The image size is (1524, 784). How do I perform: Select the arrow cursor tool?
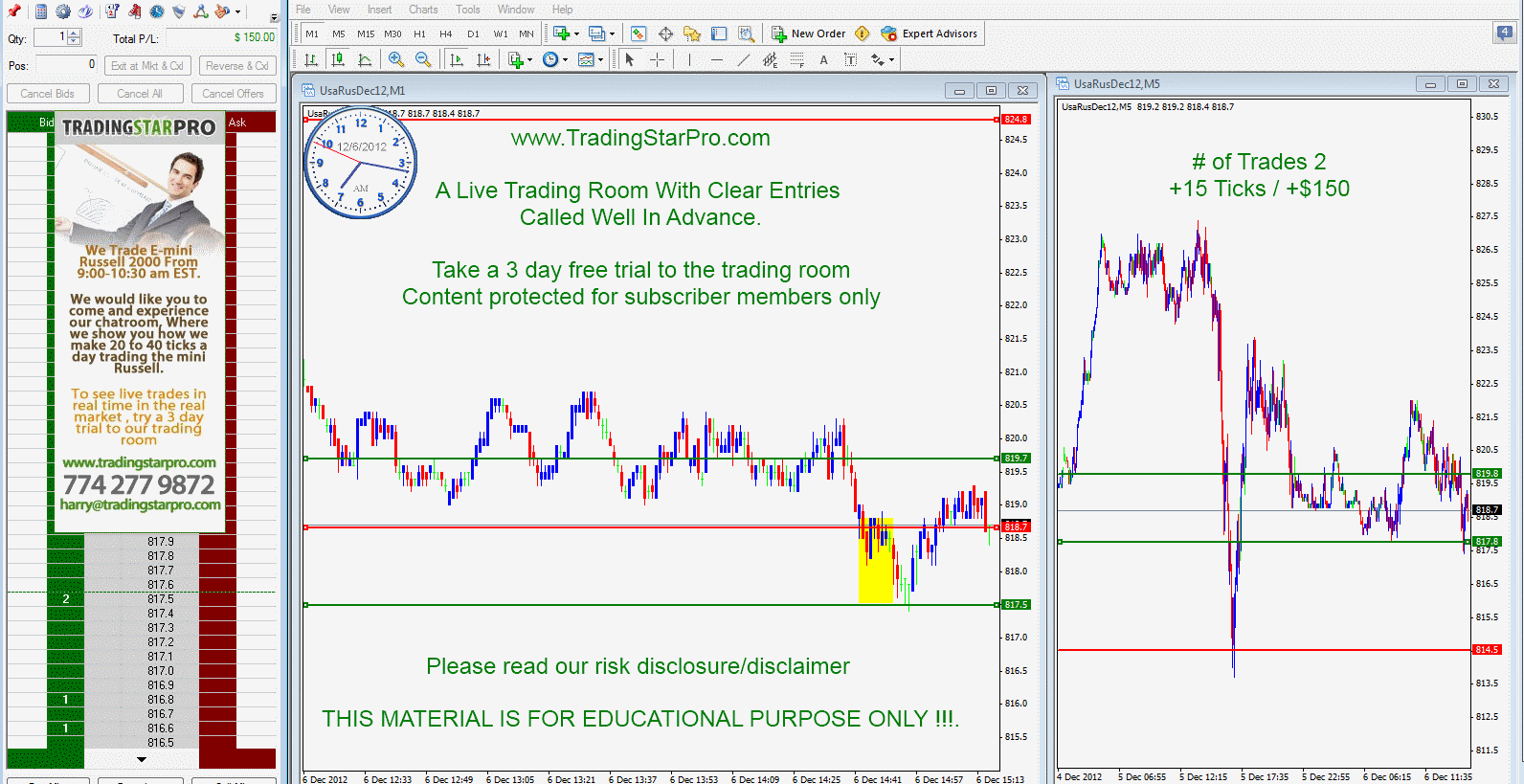pos(629,59)
